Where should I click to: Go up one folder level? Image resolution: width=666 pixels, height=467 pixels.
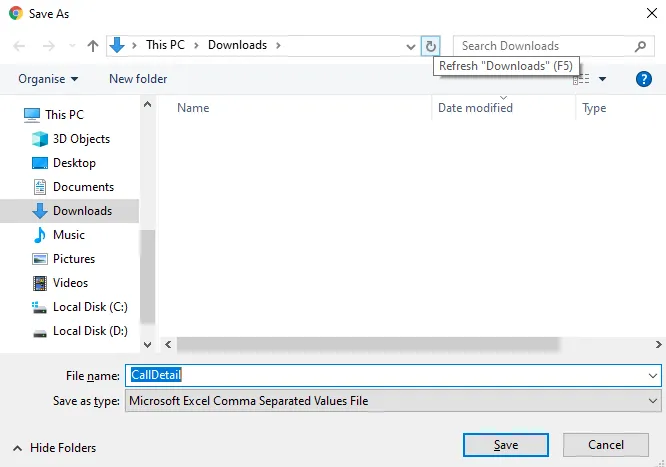[x=93, y=45]
